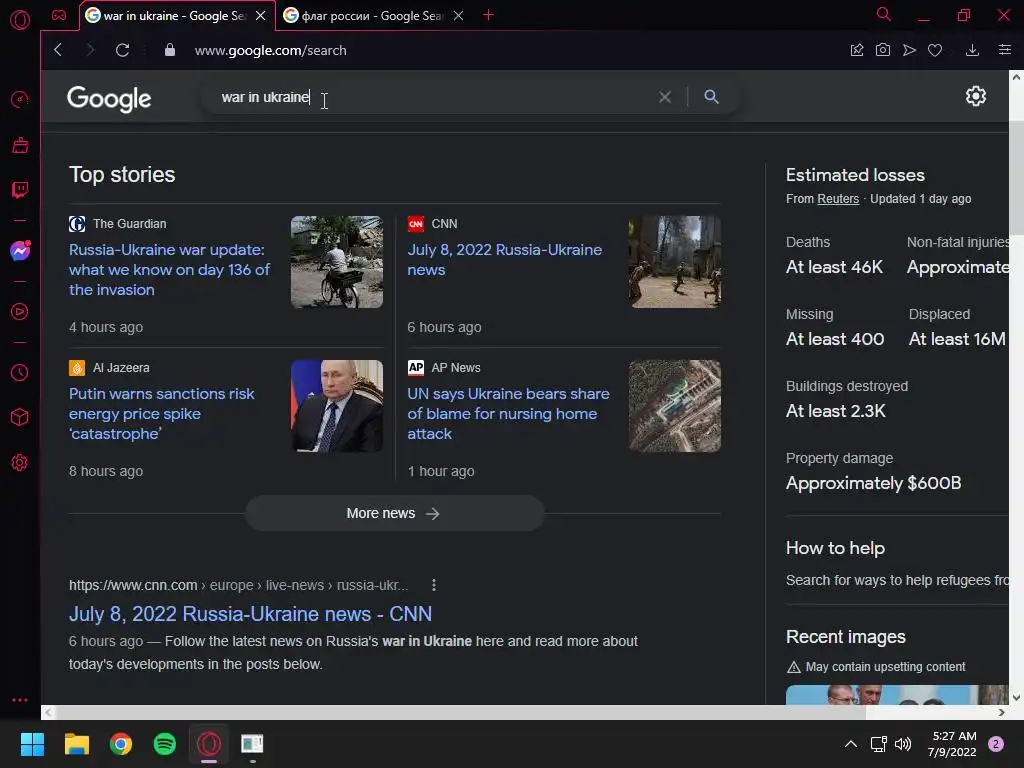
Task: Click the AP News satellite image thumbnail
Action: [675, 406]
